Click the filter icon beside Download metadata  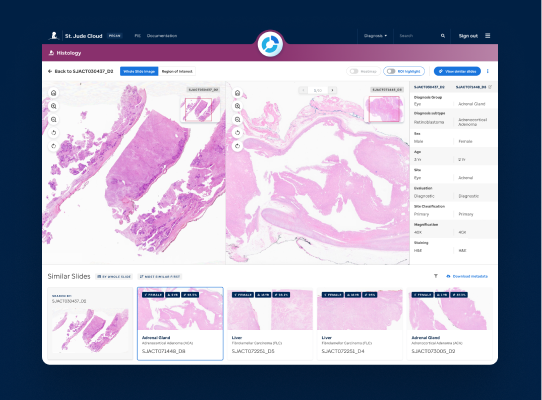point(436,276)
